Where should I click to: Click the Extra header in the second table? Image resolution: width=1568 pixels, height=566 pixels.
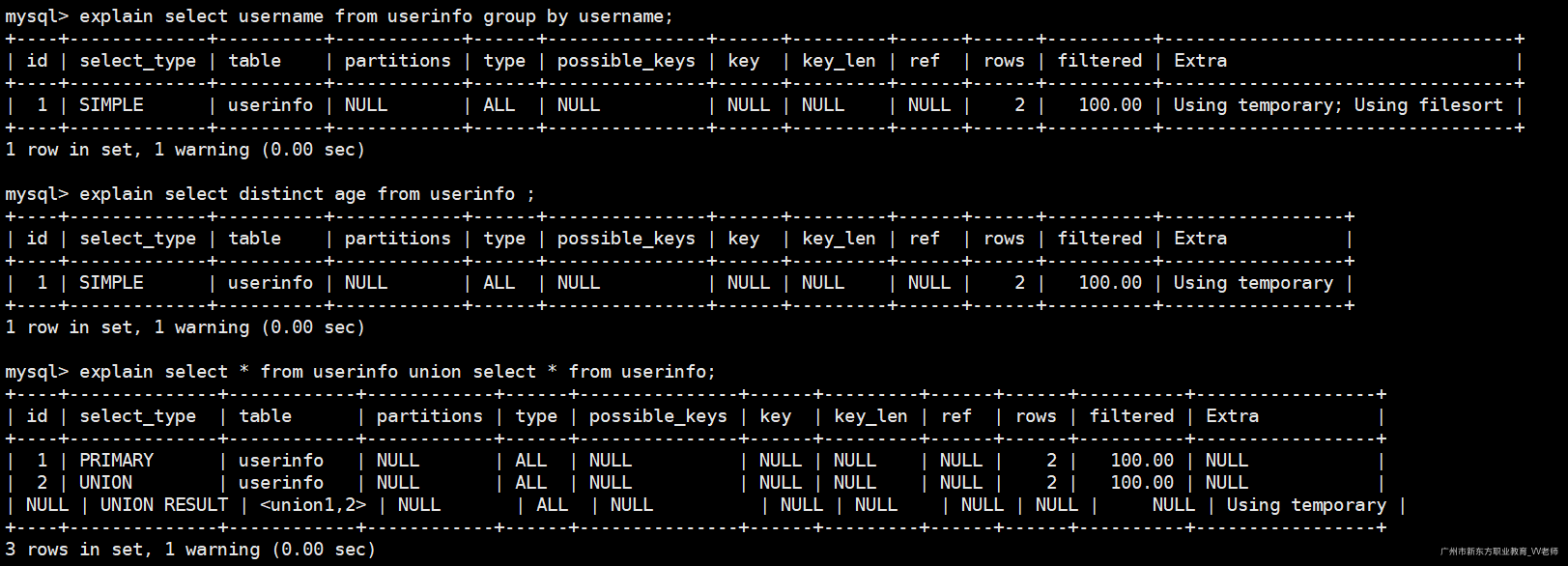click(x=1200, y=239)
